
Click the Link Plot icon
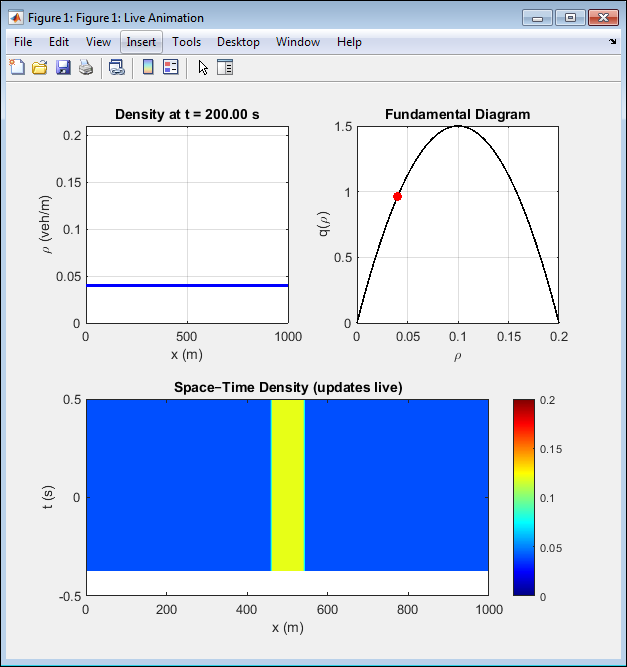click(117, 67)
